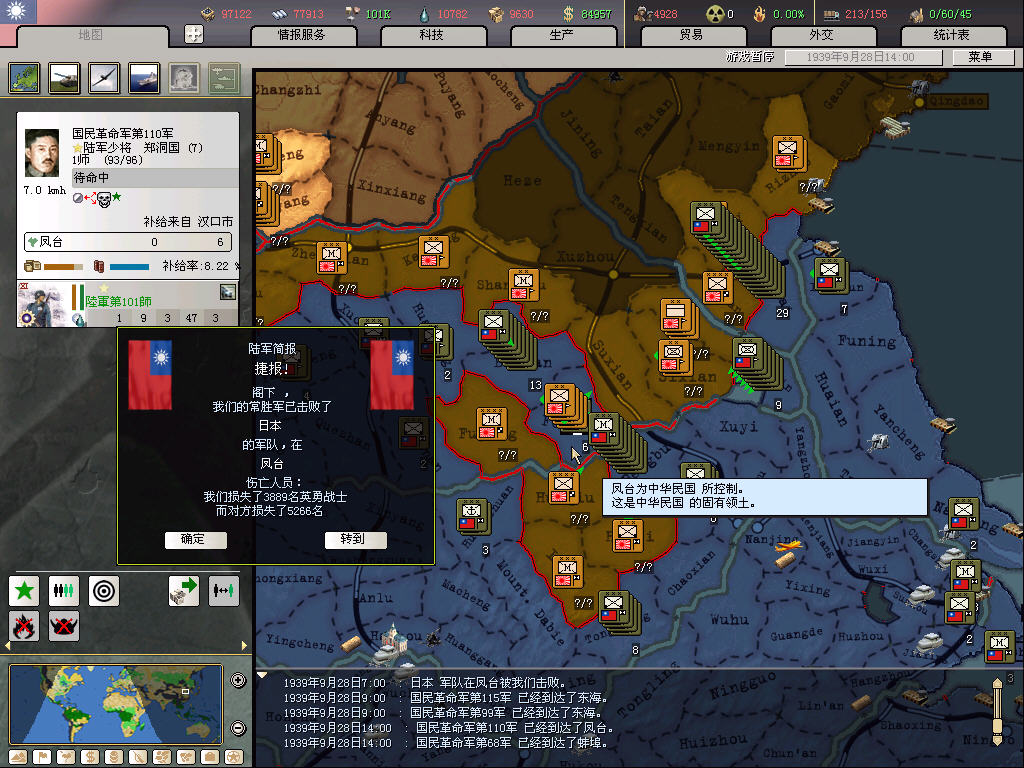
Task: Select the Chinese naval counter labeled 3
Action: (x=472, y=515)
